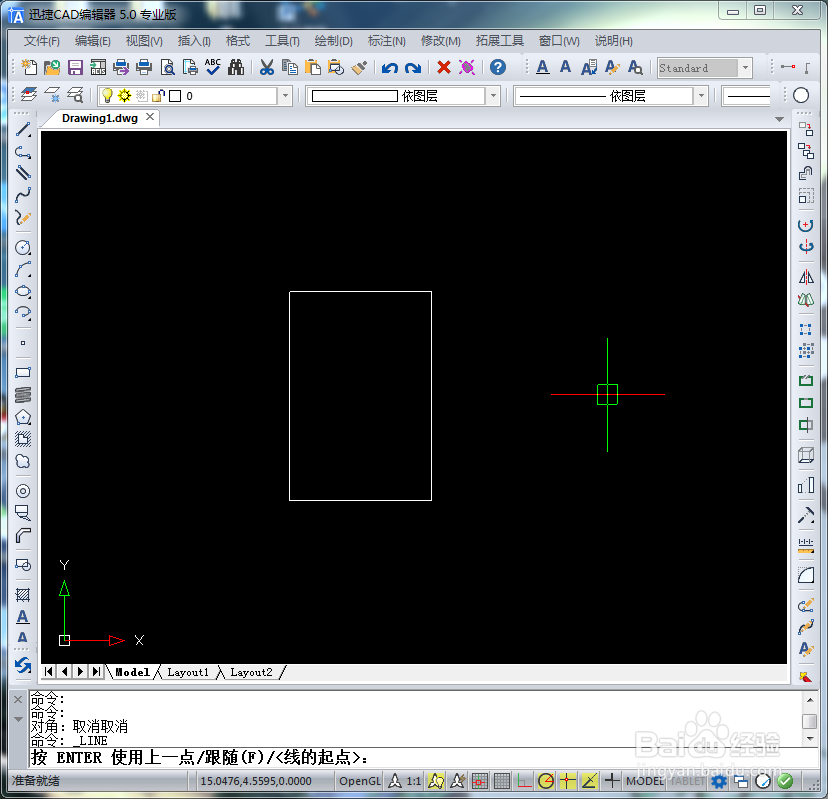Open the 绘制(D) menu
This screenshot has width=828, height=799.
(333, 41)
